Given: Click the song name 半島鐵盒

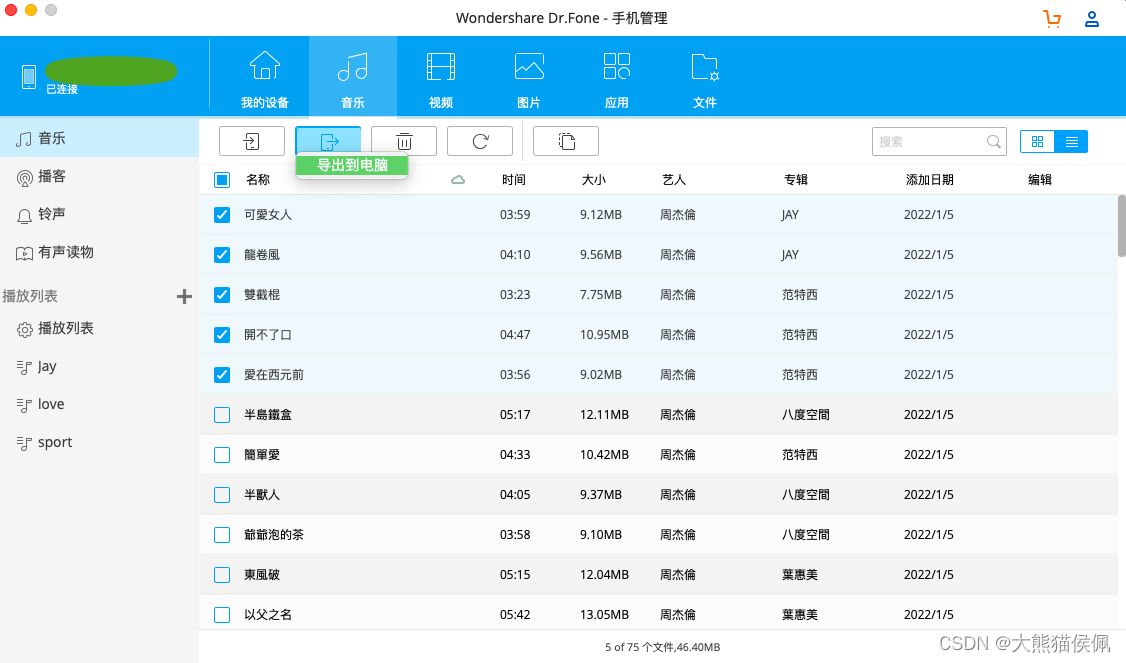Looking at the screenshot, I should pos(268,414).
